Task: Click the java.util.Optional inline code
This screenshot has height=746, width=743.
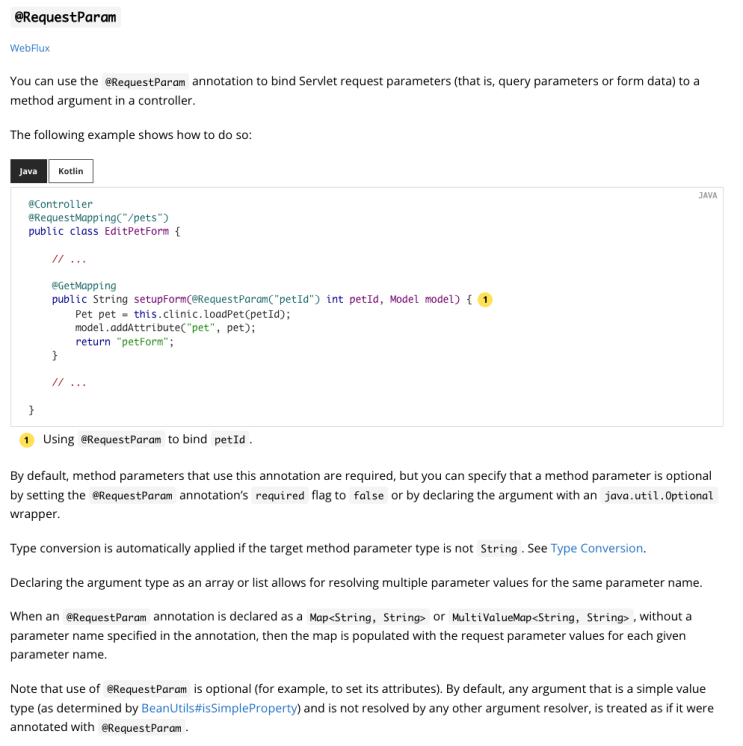Action: tap(659, 496)
